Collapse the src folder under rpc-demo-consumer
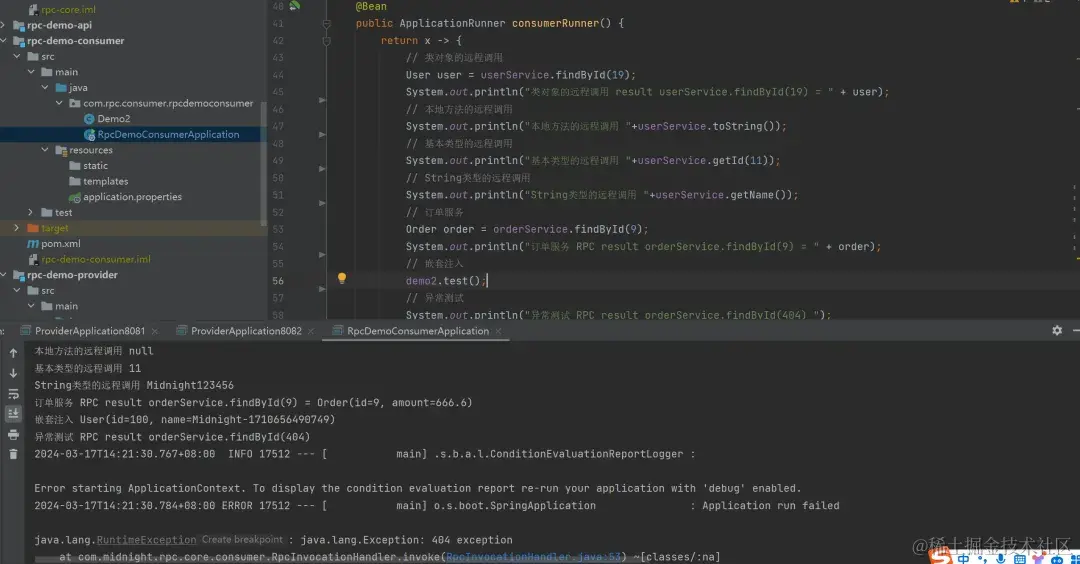The image size is (1080, 564). [17, 56]
